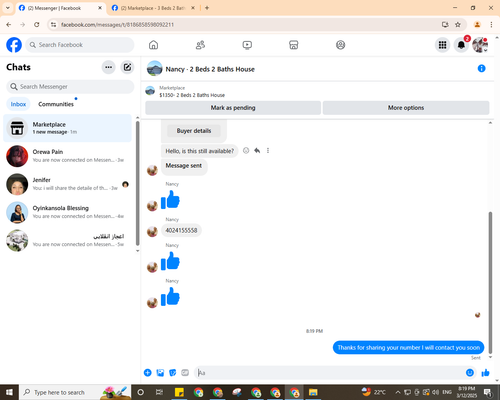Viewport: 500px width, 400px height.
Task: Click Mark as pending button
Action: click(x=233, y=108)
